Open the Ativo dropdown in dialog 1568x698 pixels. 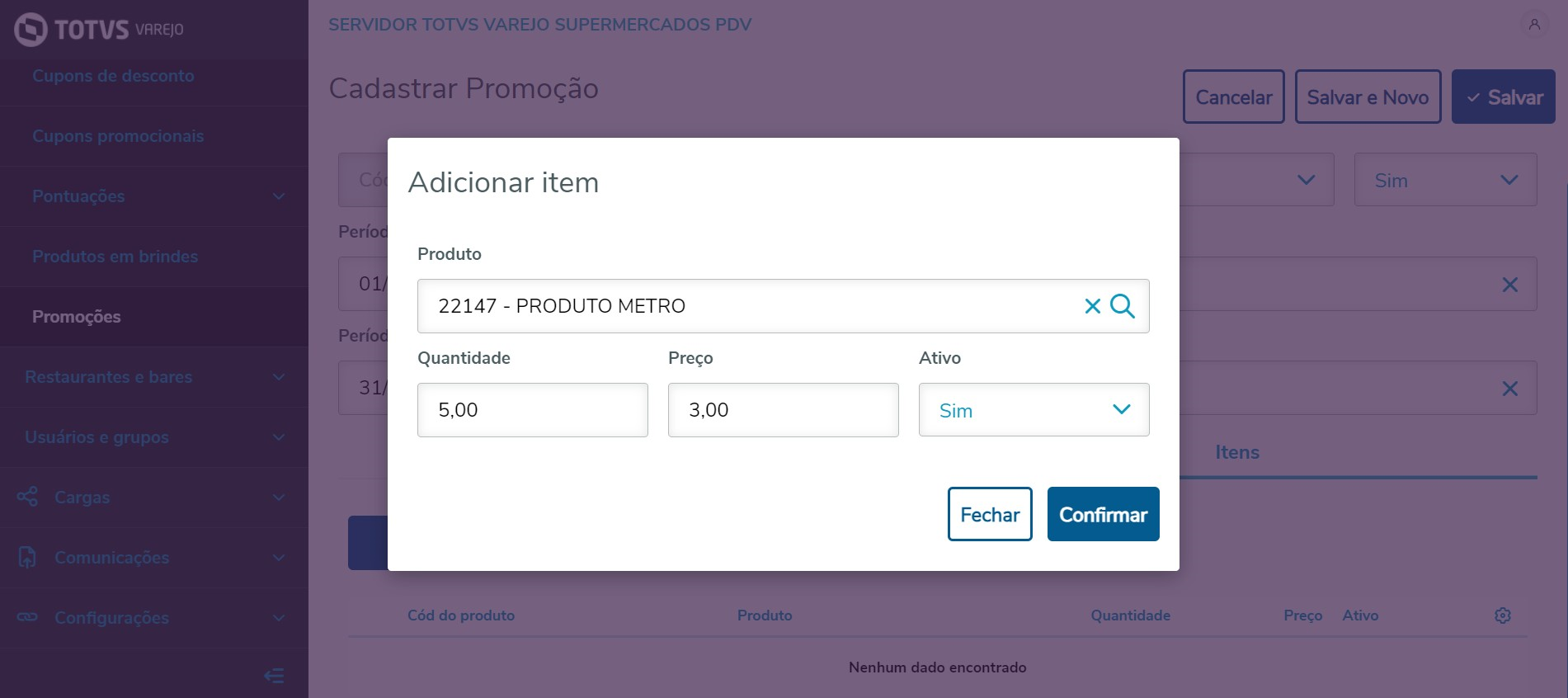[x=1034, y=410]
